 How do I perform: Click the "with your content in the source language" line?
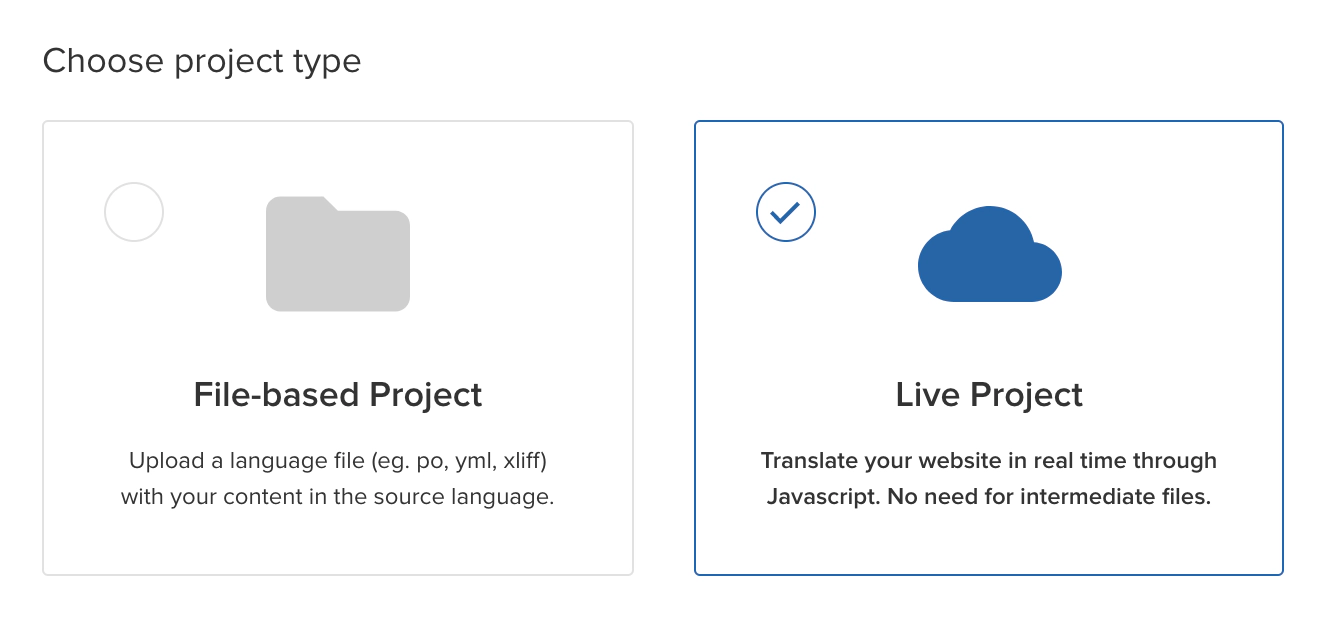[x=338, y=497]
